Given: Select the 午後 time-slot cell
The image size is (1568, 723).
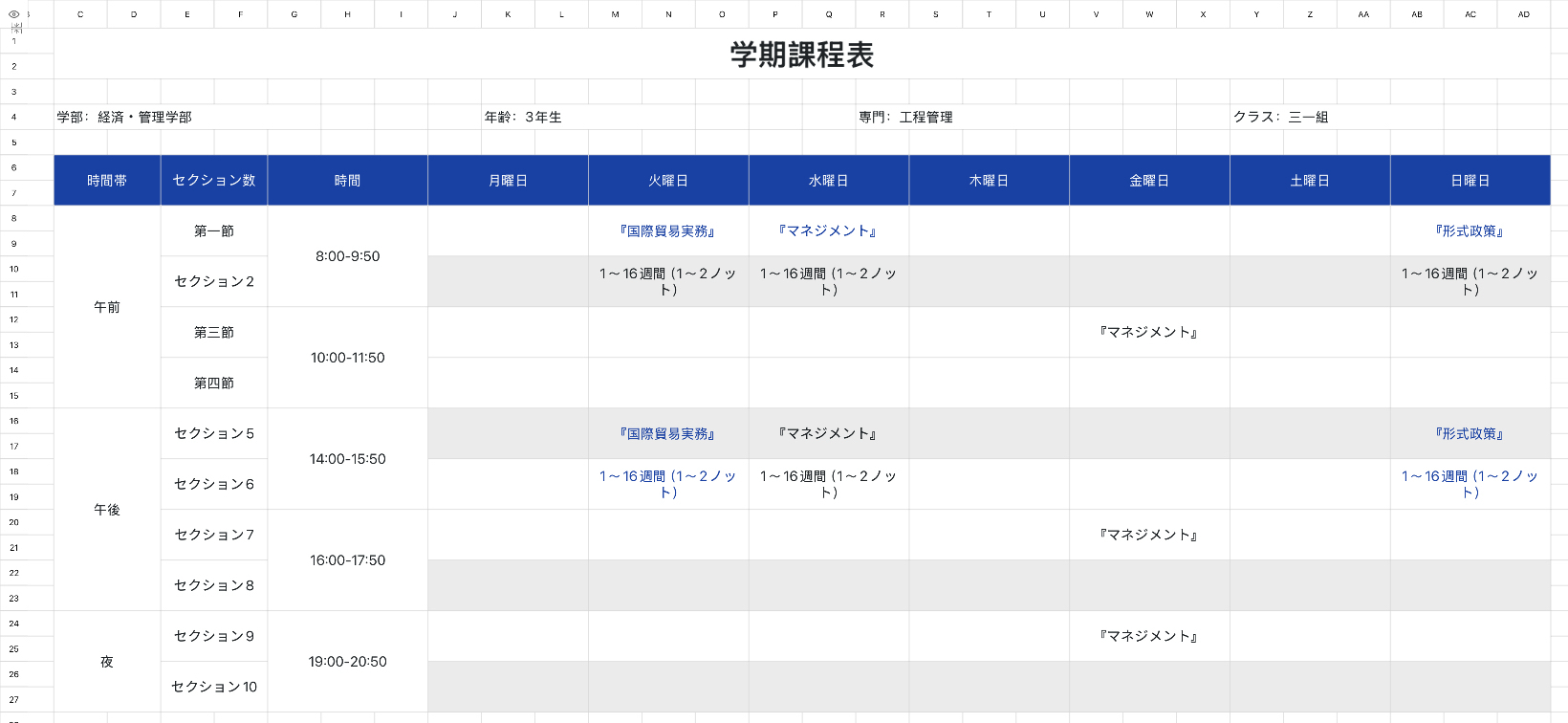Looking at the screenshot, I should point(107,510).
